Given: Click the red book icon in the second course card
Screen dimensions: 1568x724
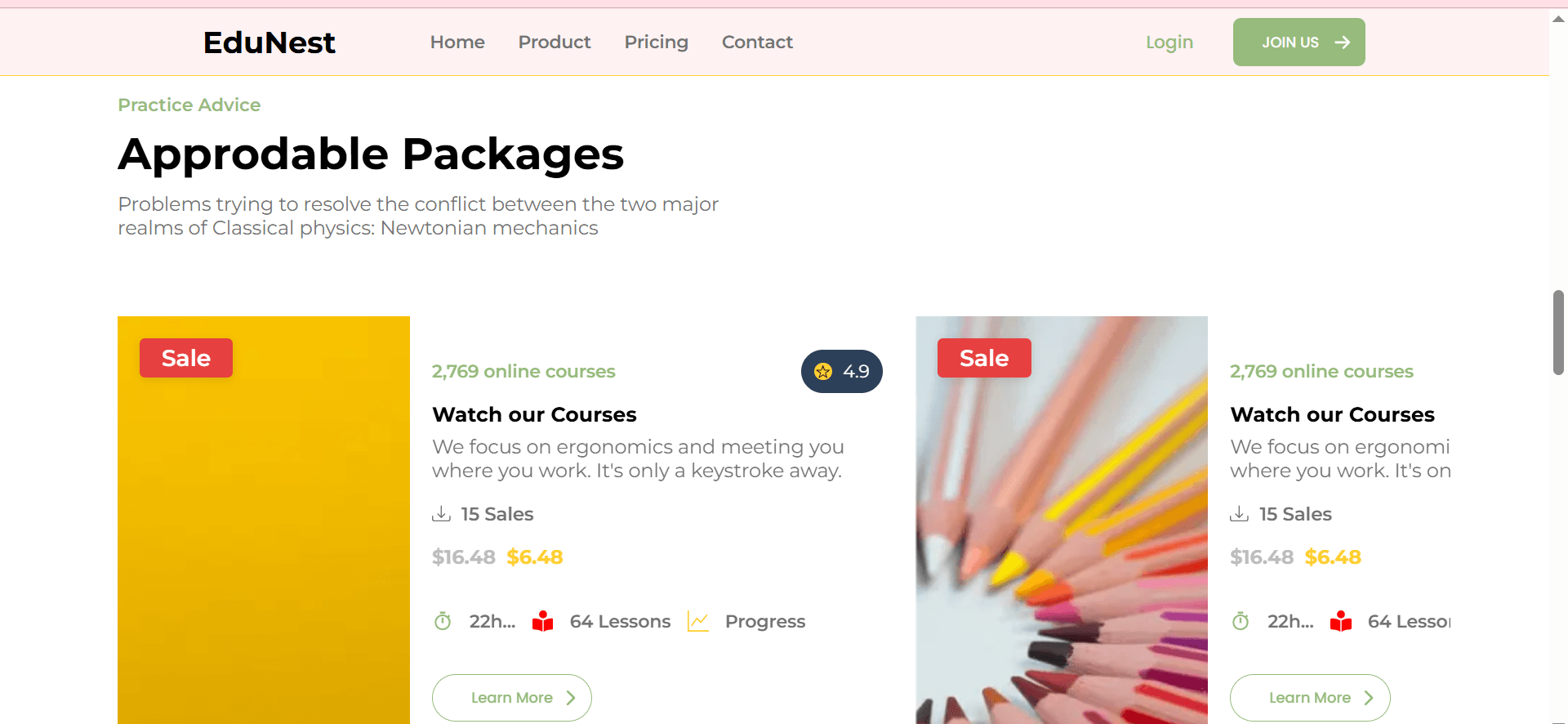Looking at the screenshot, I should click(1340, 621).
